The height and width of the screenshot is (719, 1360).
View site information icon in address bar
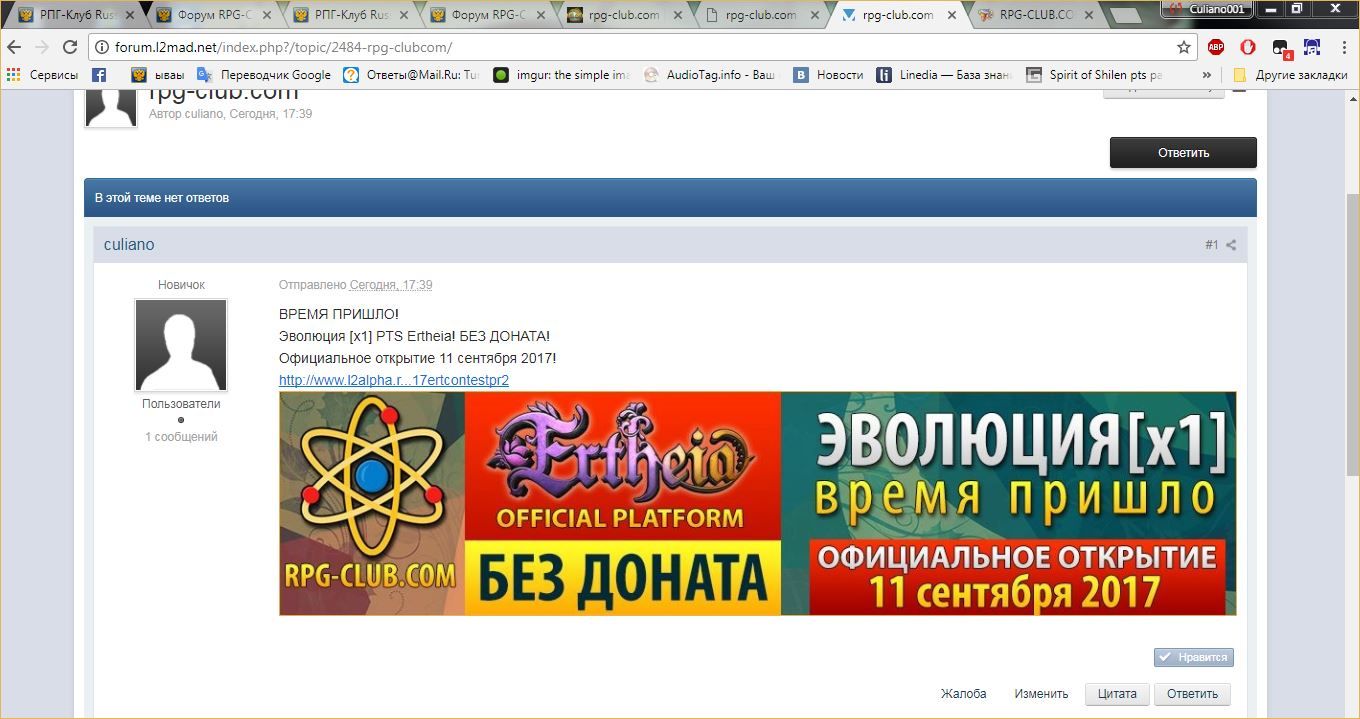(103, 47)
